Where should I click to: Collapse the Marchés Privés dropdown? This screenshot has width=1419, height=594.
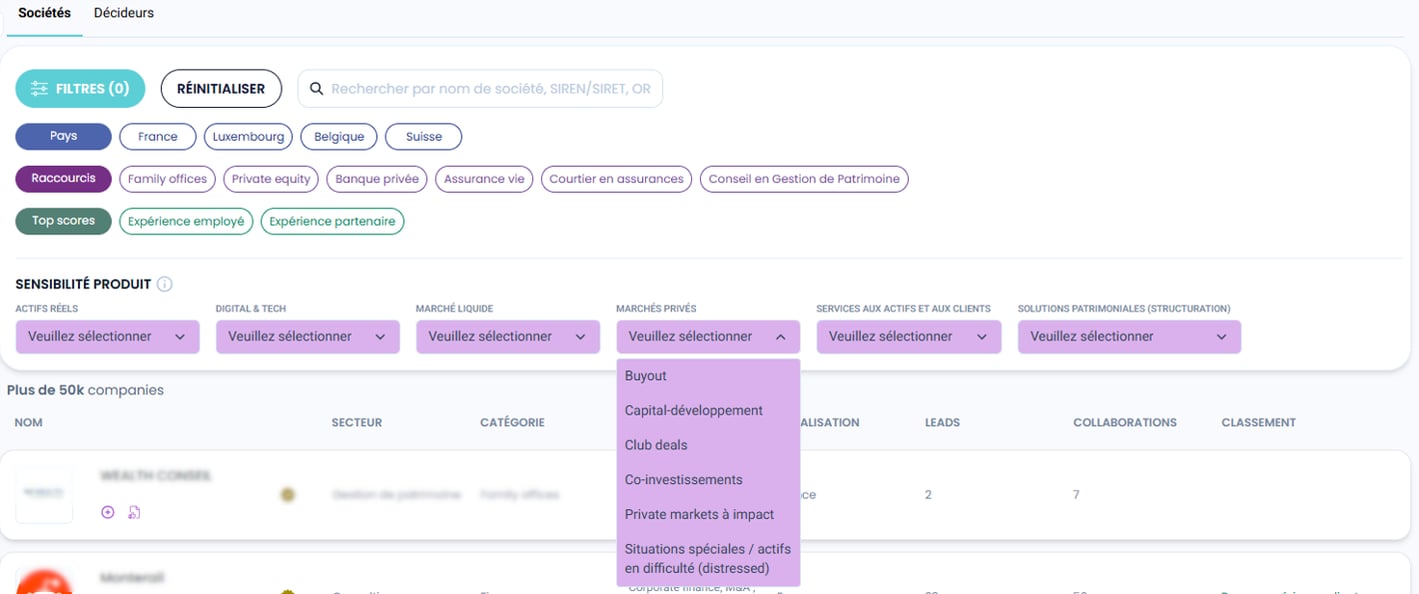pos(708,337)
